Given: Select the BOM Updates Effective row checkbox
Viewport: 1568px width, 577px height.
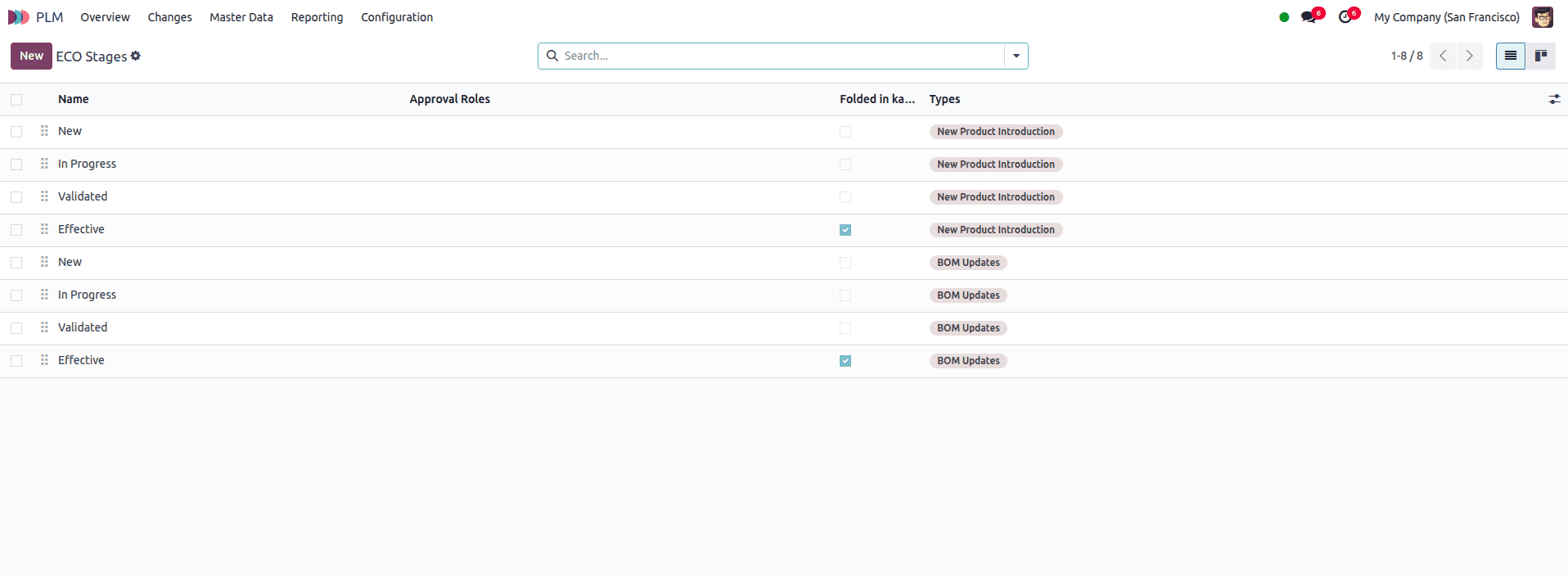Looking at the screenshot, I should click(x=16, y=361).
